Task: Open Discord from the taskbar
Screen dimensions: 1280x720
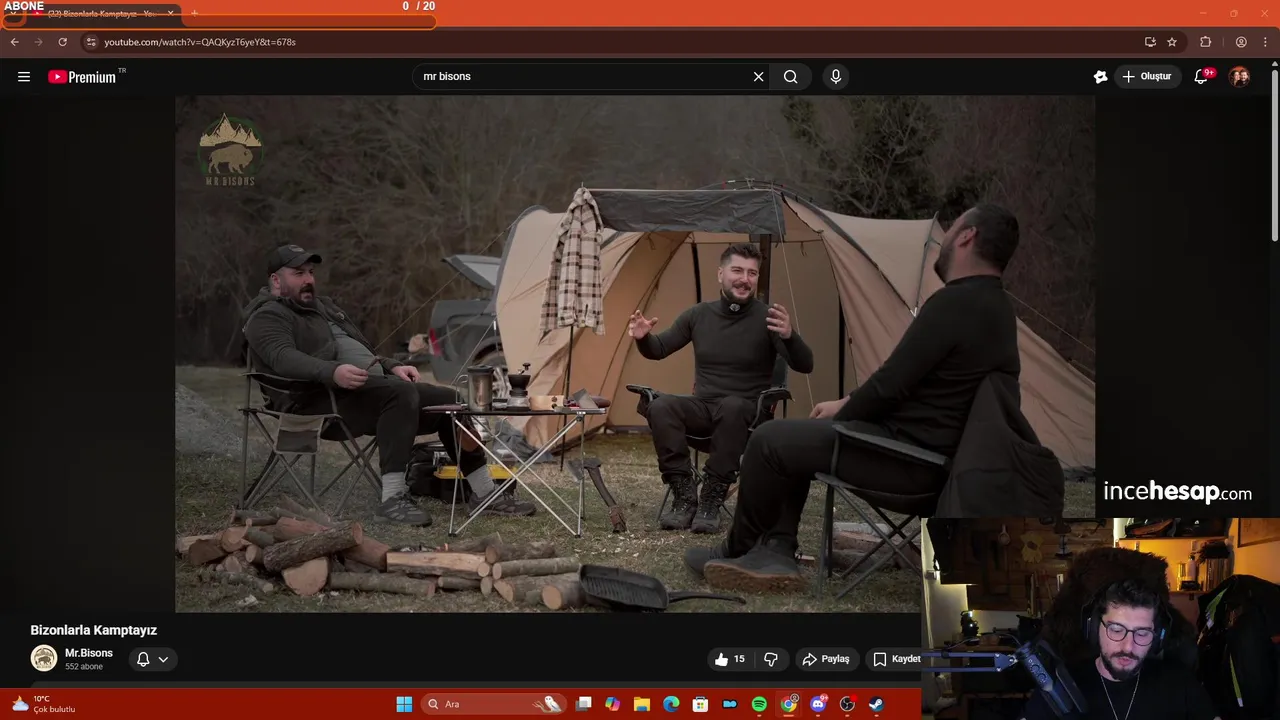Action: [818, 704]
